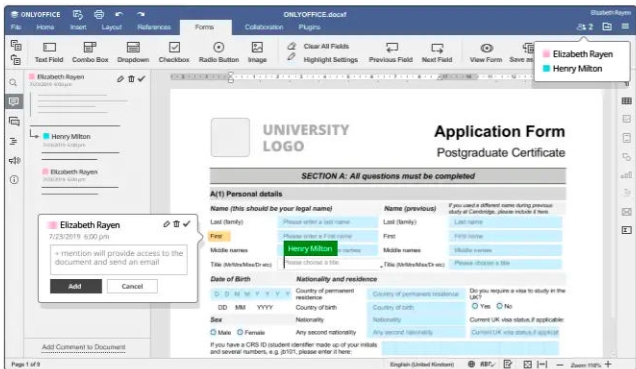
Task: Click the zoom in plus button
Action: click(608, 364)
